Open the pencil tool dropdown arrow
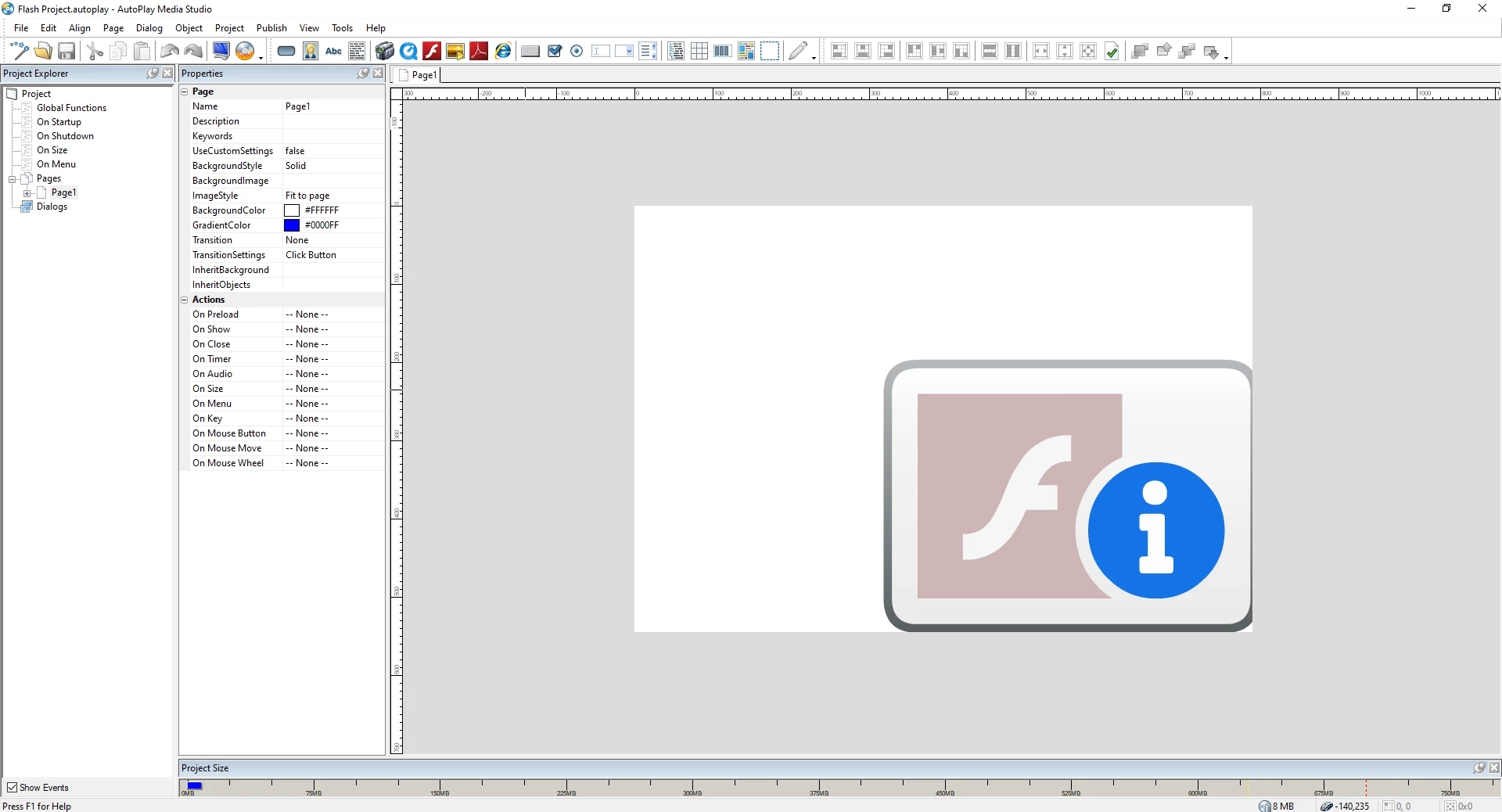 click(x=814, y=56)
